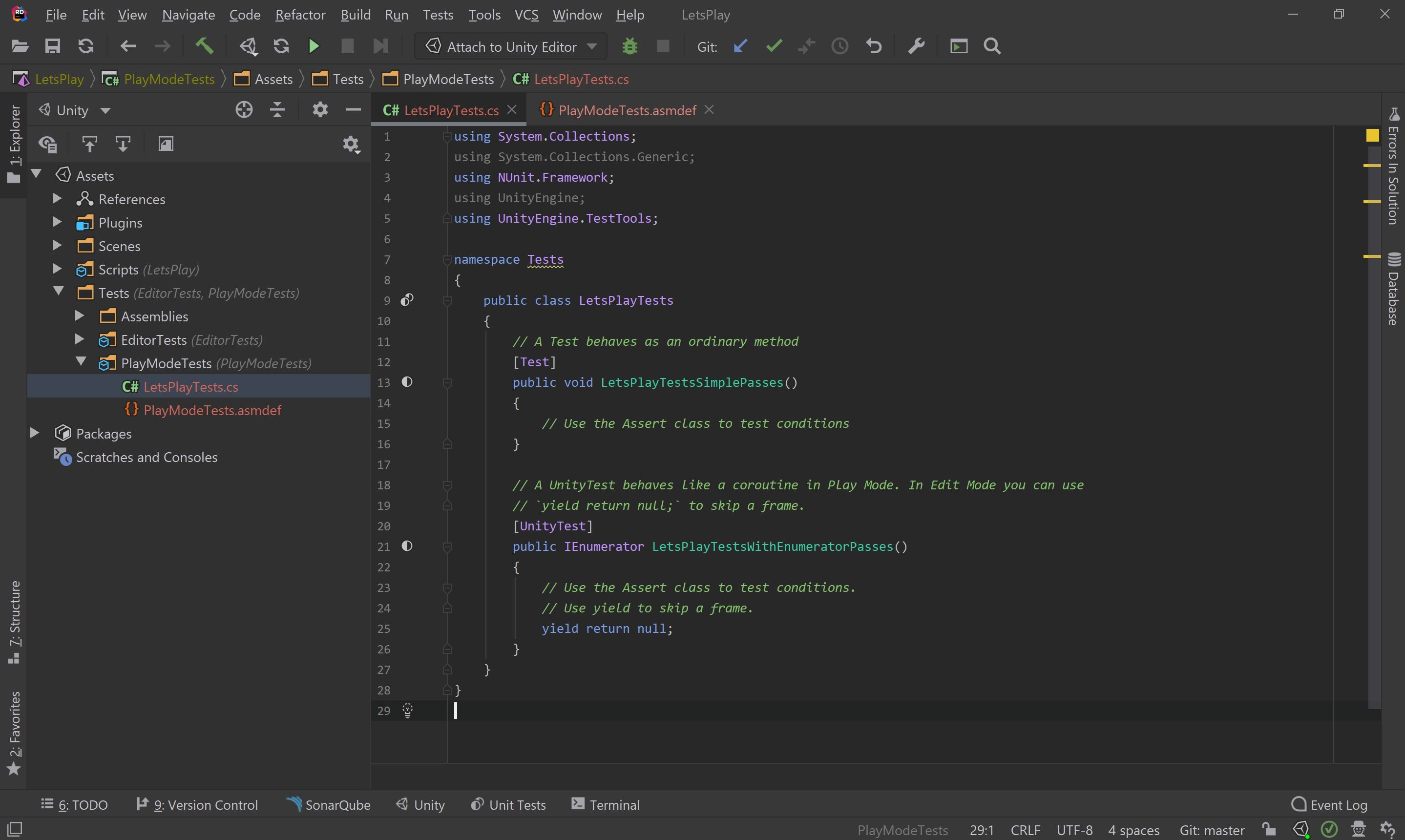Open the SonarQube tool window
Image resolution: width=1405 pixels, height=840 pixels.
click(x=329, y=804)
